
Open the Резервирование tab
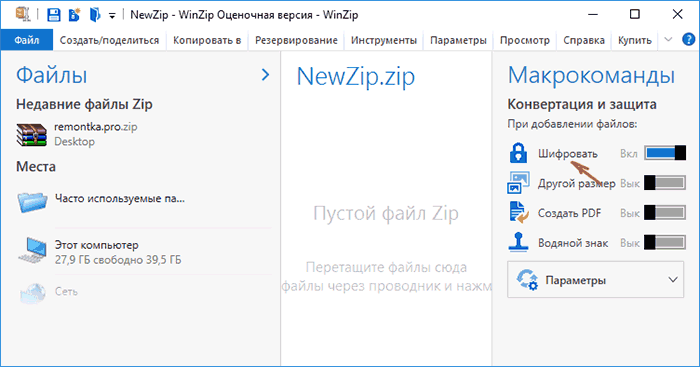pyautogui.click(x=296, y=40)
